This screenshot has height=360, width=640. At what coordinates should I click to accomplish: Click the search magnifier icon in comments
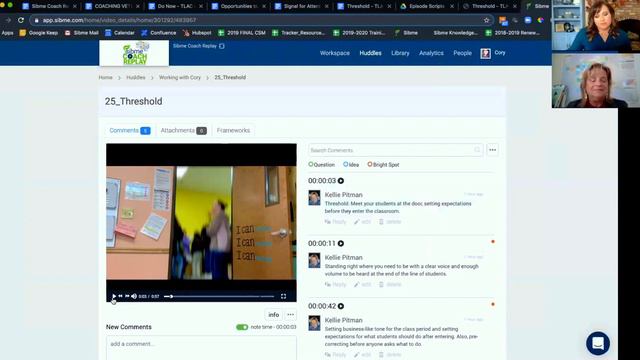click(477, 150)
